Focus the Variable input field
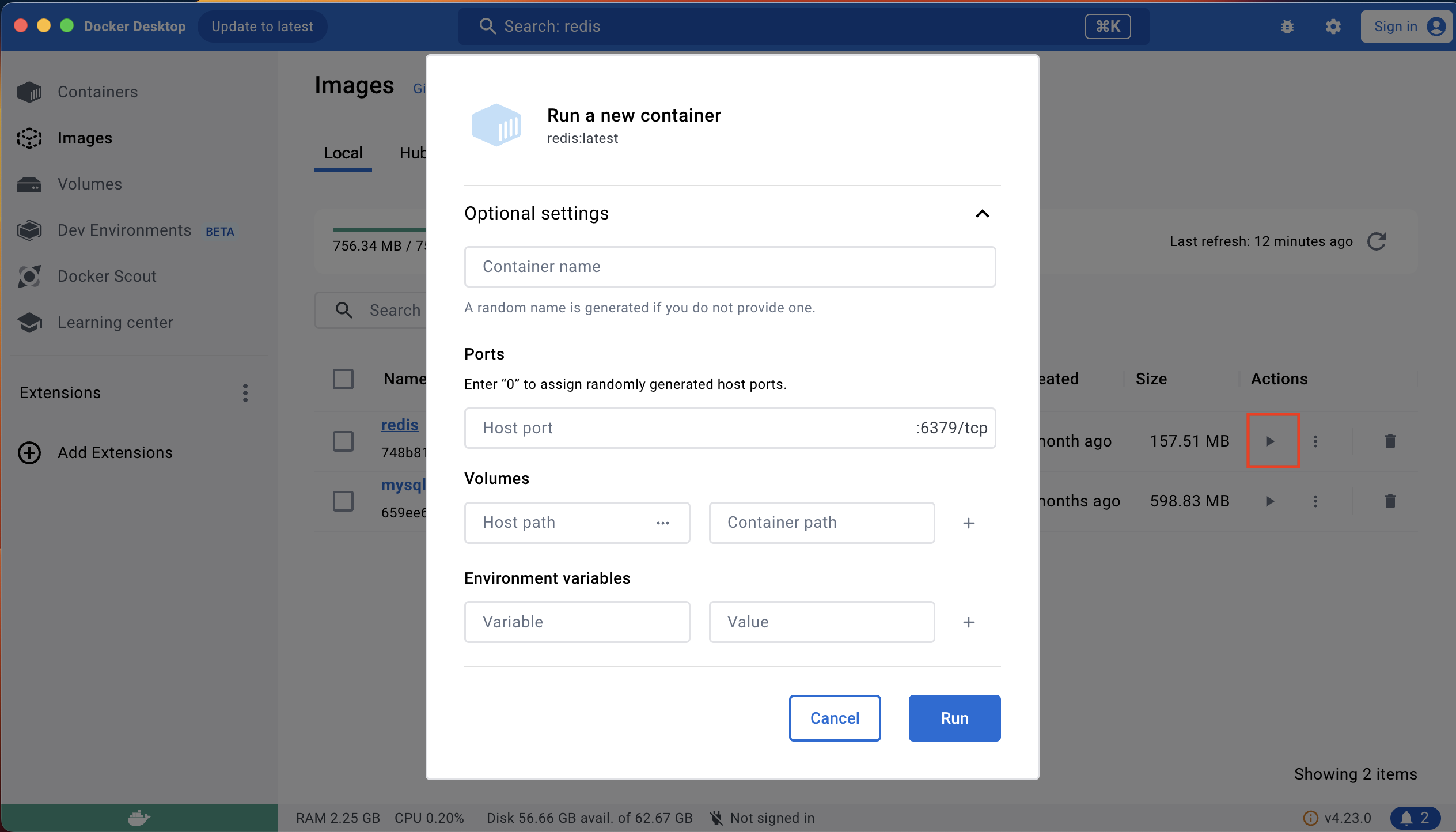 [577, 622]
